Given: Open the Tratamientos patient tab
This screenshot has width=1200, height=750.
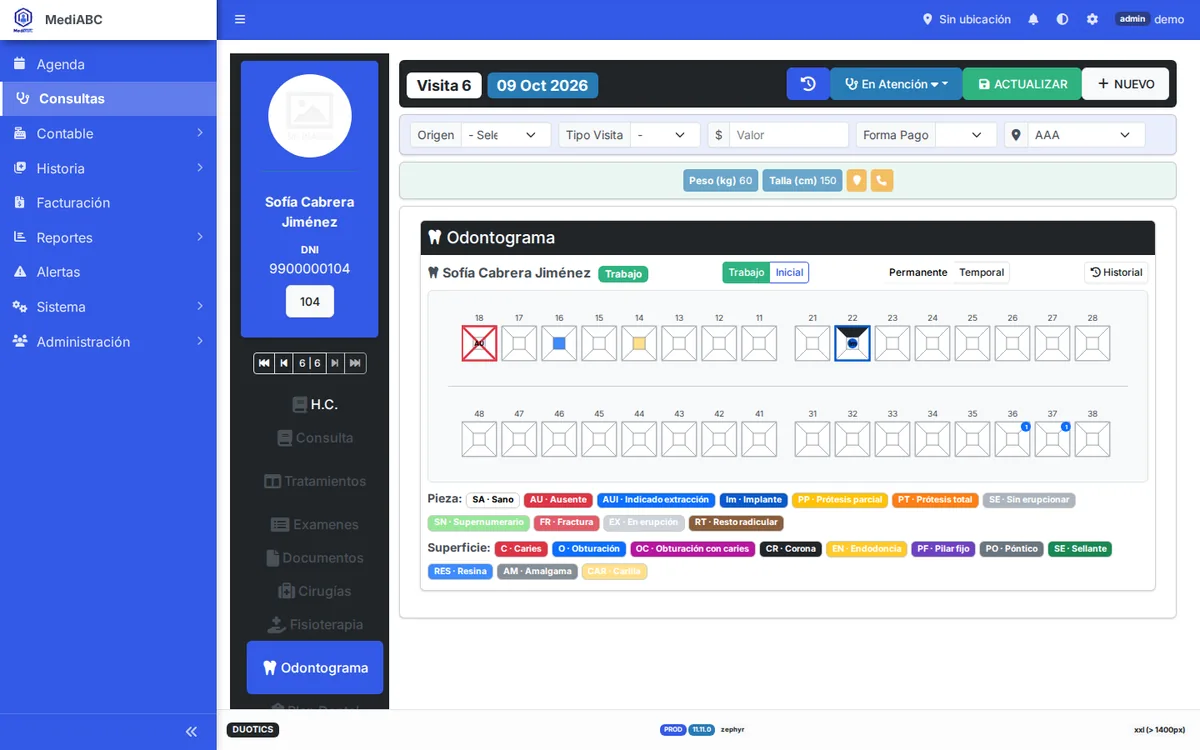Looking at the screenshot, I should click(315, 481).
